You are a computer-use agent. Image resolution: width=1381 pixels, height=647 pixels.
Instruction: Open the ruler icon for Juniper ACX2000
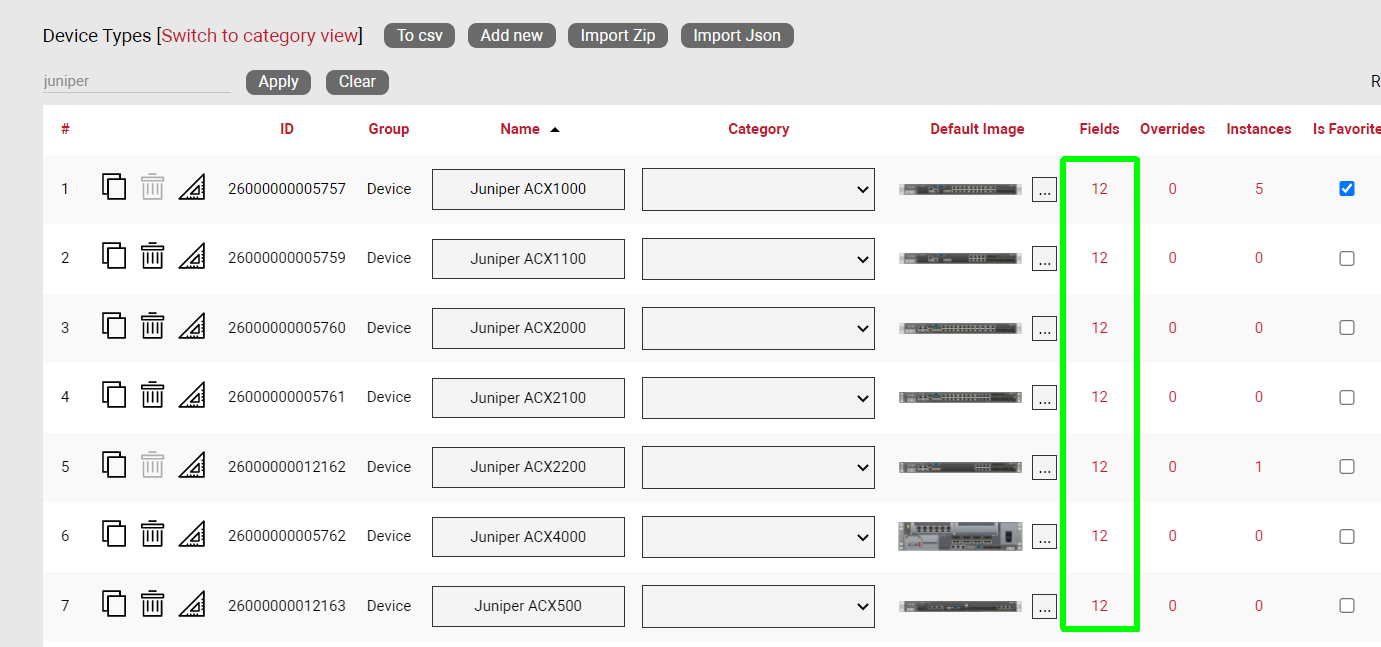pyautogui.click(x=192, y=326)
